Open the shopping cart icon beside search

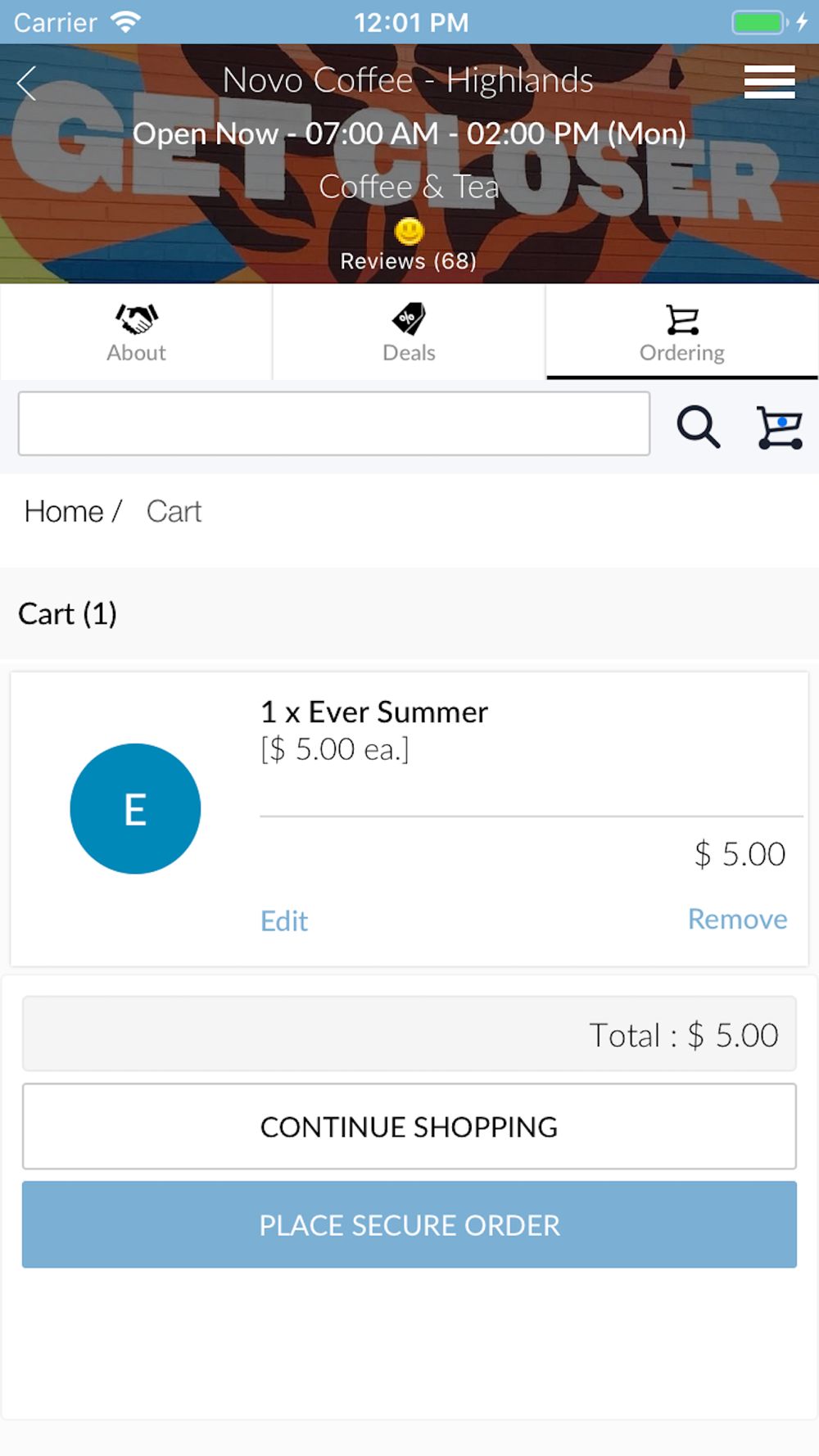pos(779,427)
